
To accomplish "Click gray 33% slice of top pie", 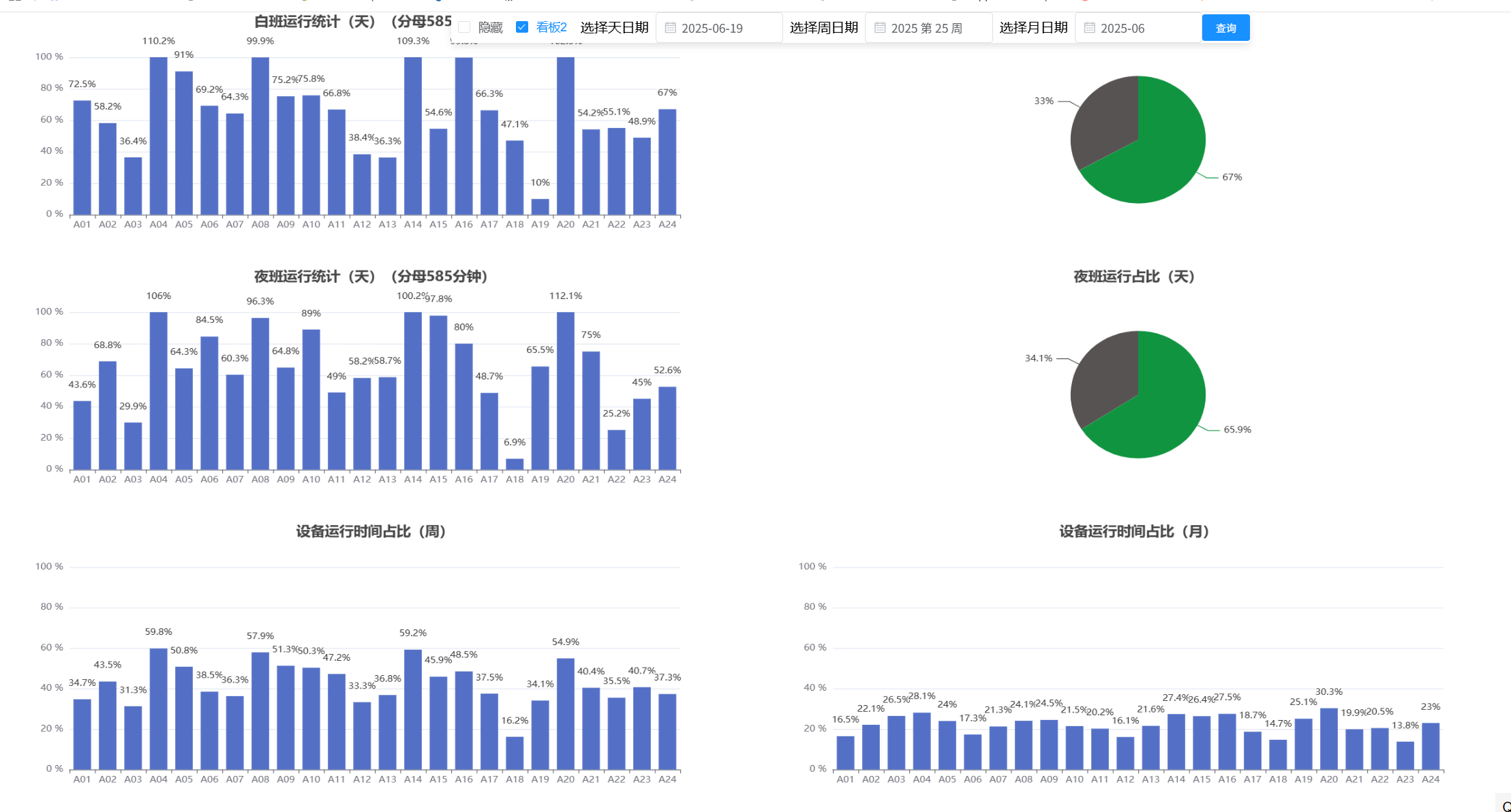I will coord(1108,119).
